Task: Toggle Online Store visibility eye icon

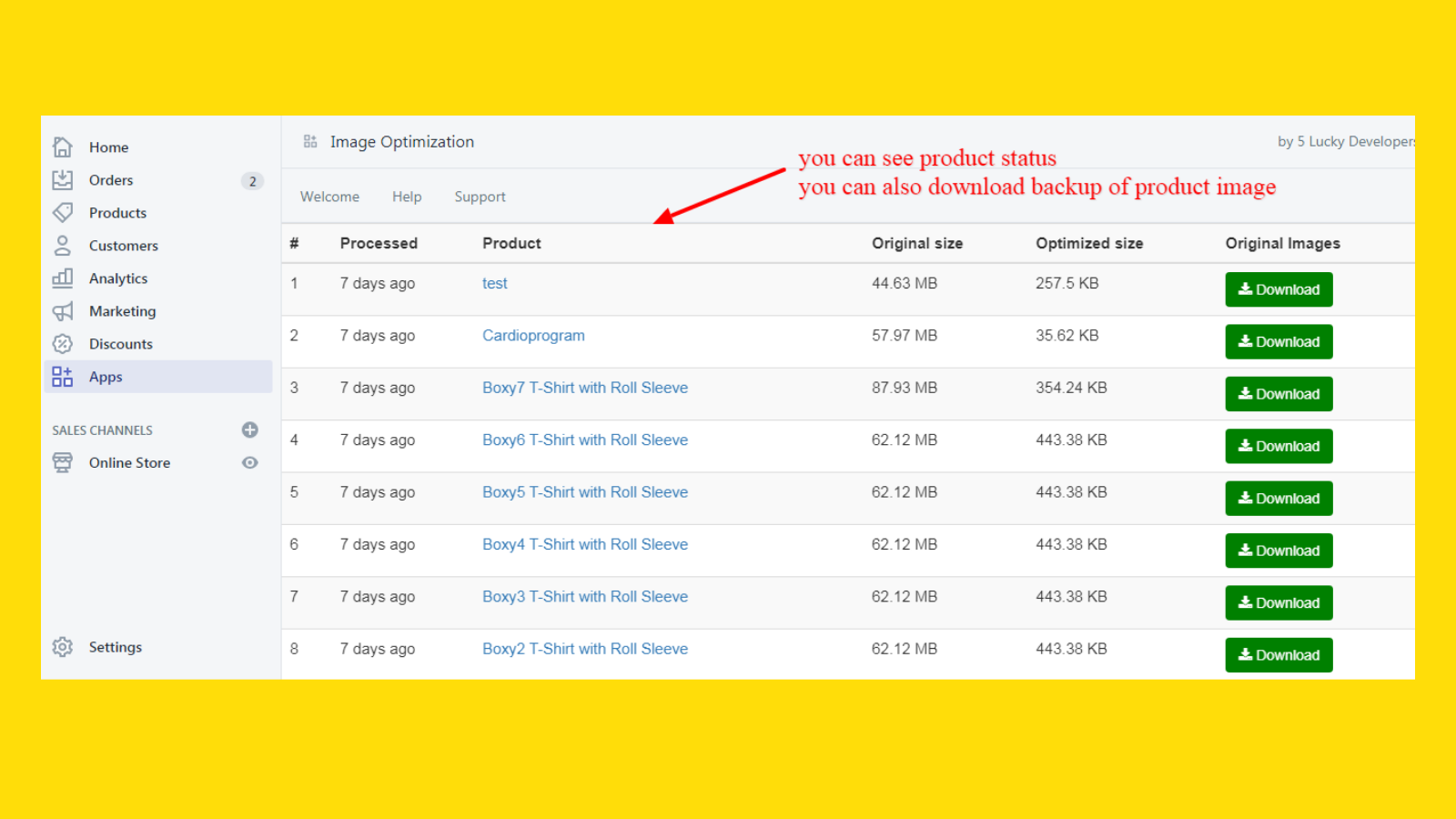Action: tap(249, 462)
